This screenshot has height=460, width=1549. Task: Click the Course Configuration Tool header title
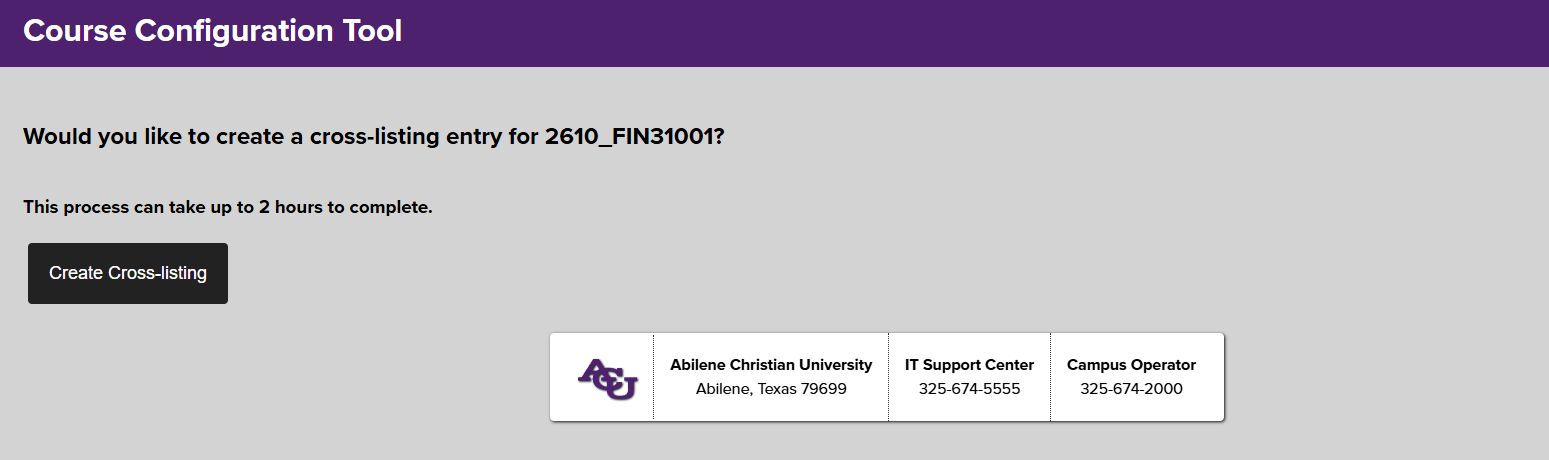click(x=212, y=31)
